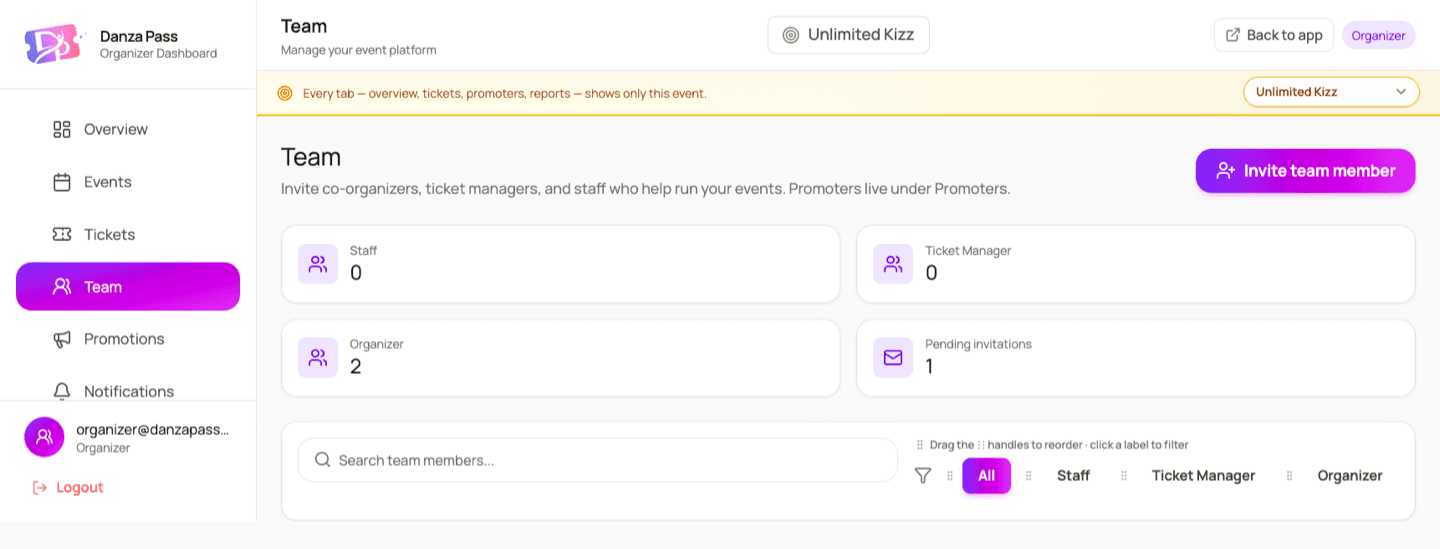Click Invite team member button
Image resolution: width=1440 pixels, height=549 pixels.
click(1305, 171)
